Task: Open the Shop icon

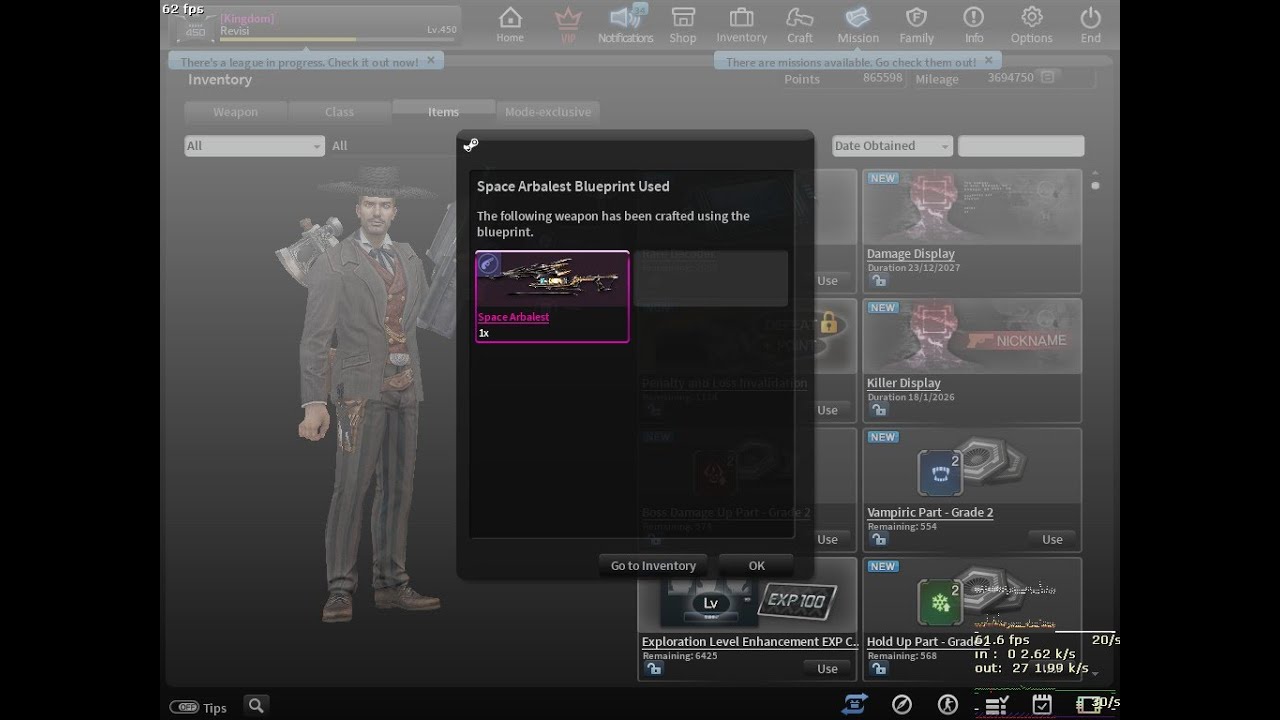Action: (683, 17)
